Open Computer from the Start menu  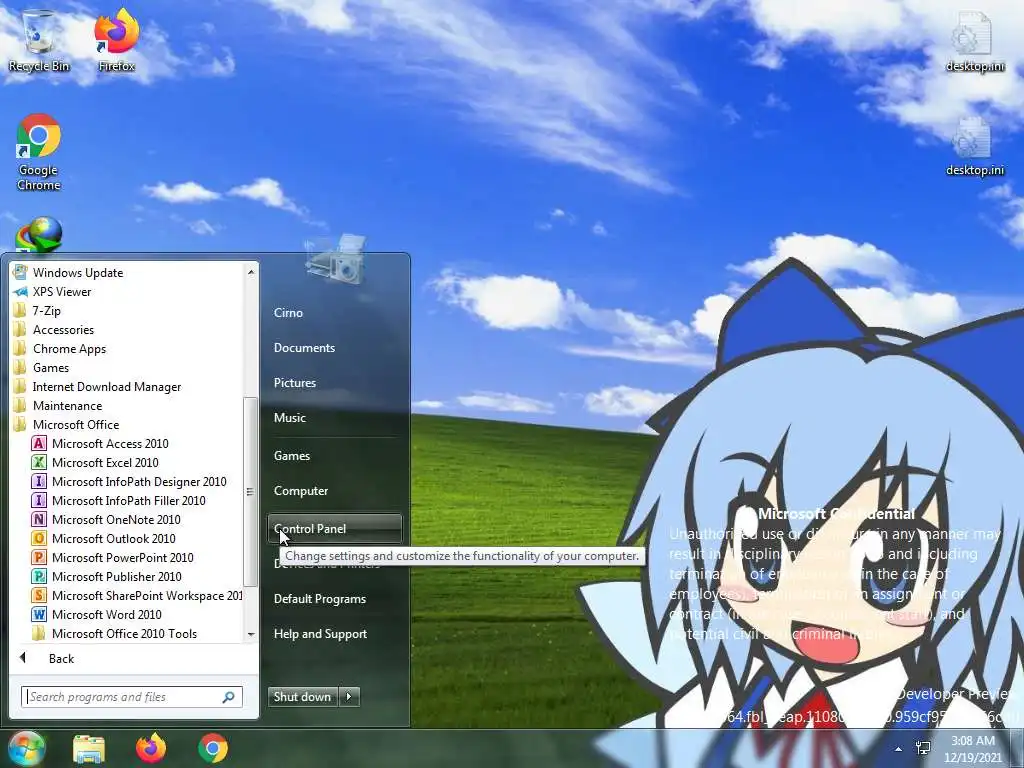pyautogui.click(x=301, y=491)
